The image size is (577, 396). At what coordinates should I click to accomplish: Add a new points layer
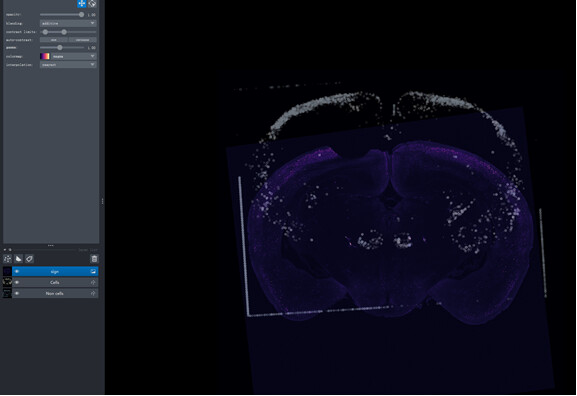pyautogui.click(x=8, y=259)
